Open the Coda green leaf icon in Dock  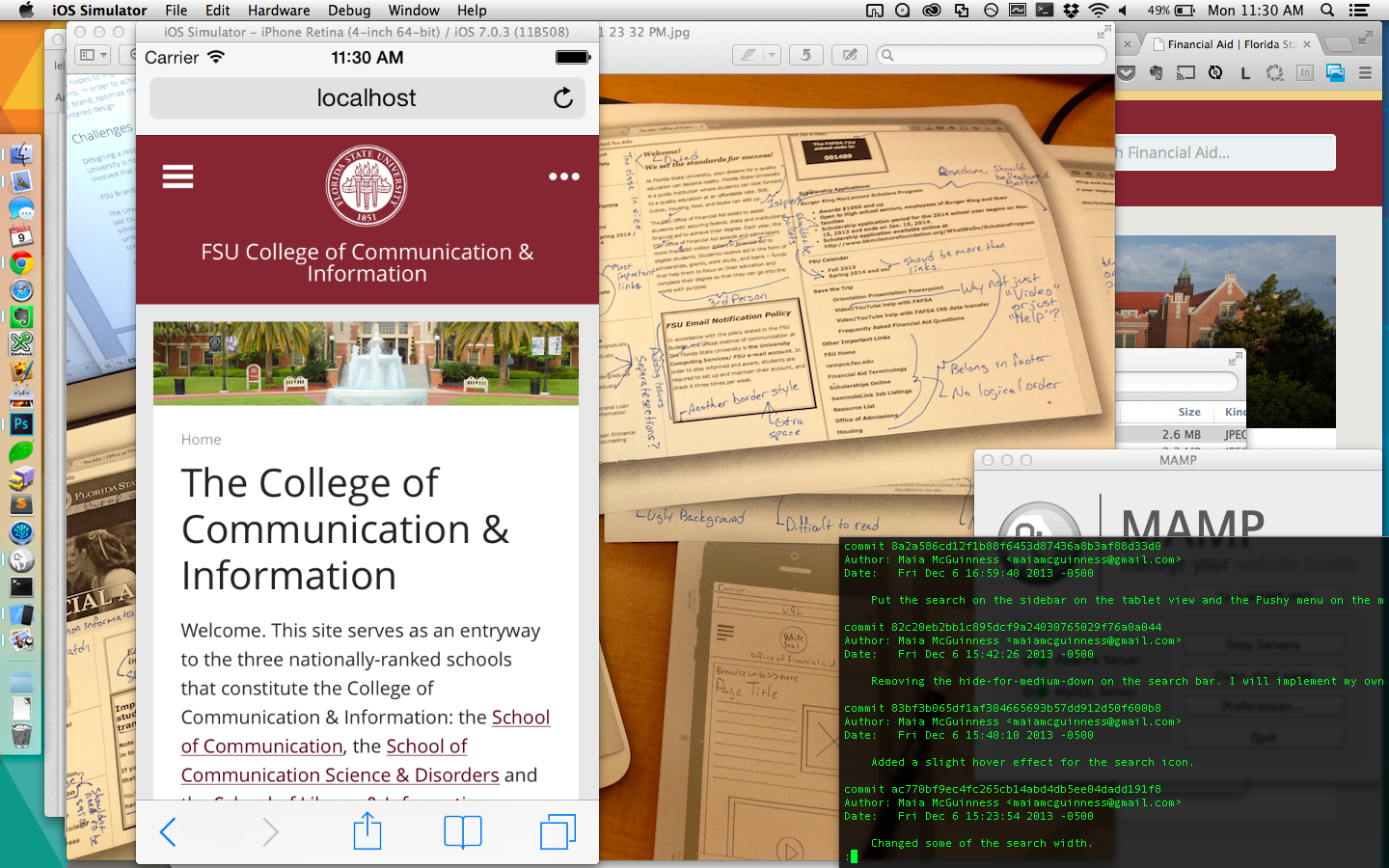[x=21, y=450]
